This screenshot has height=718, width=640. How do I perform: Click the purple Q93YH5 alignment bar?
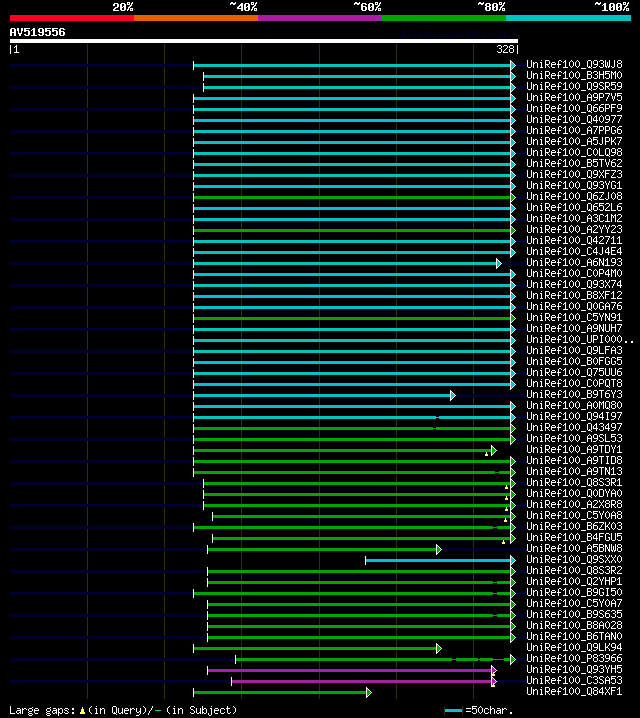(x=350, y=670)
